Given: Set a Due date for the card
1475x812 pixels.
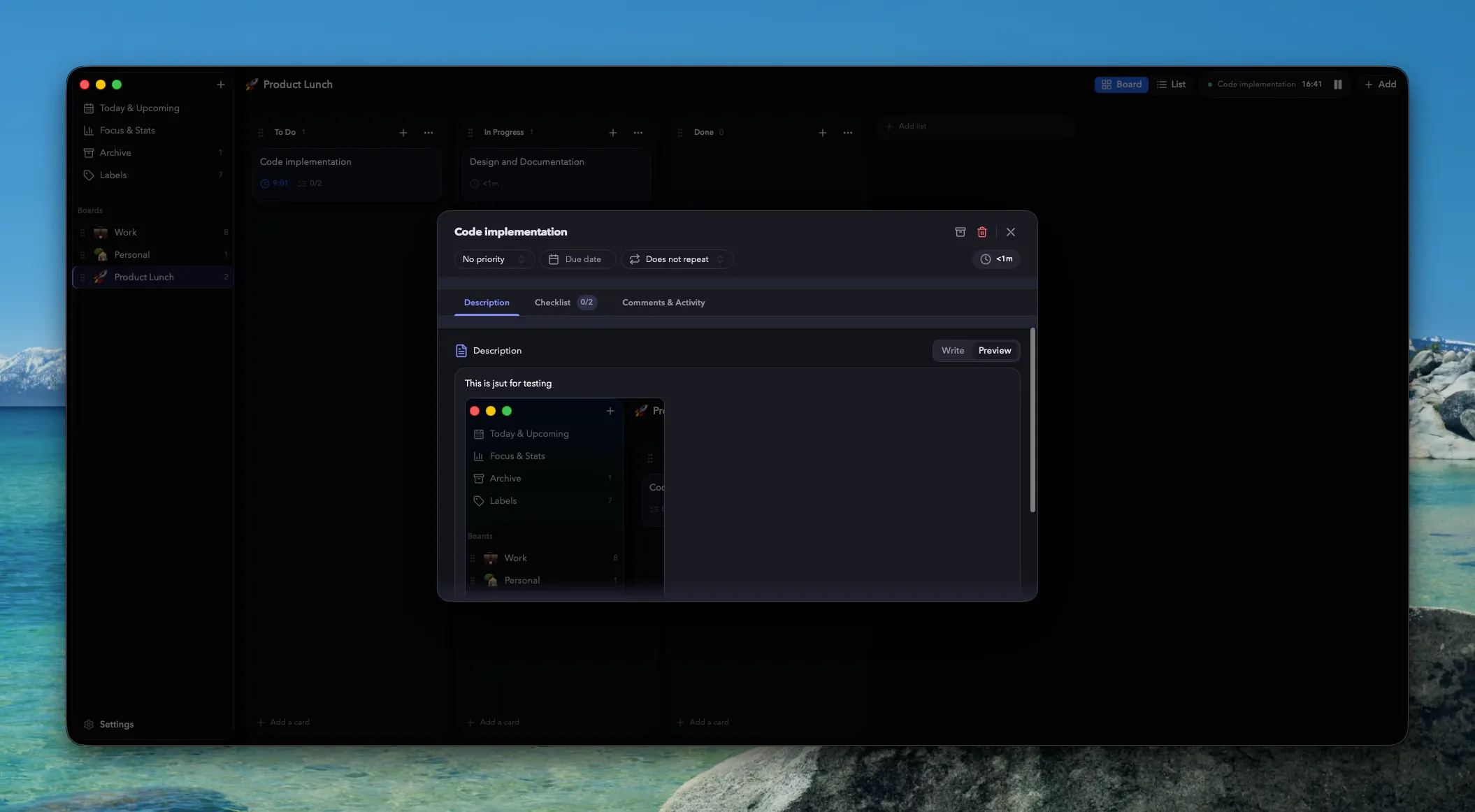Looking at the screenshot, I should (577, 259).
